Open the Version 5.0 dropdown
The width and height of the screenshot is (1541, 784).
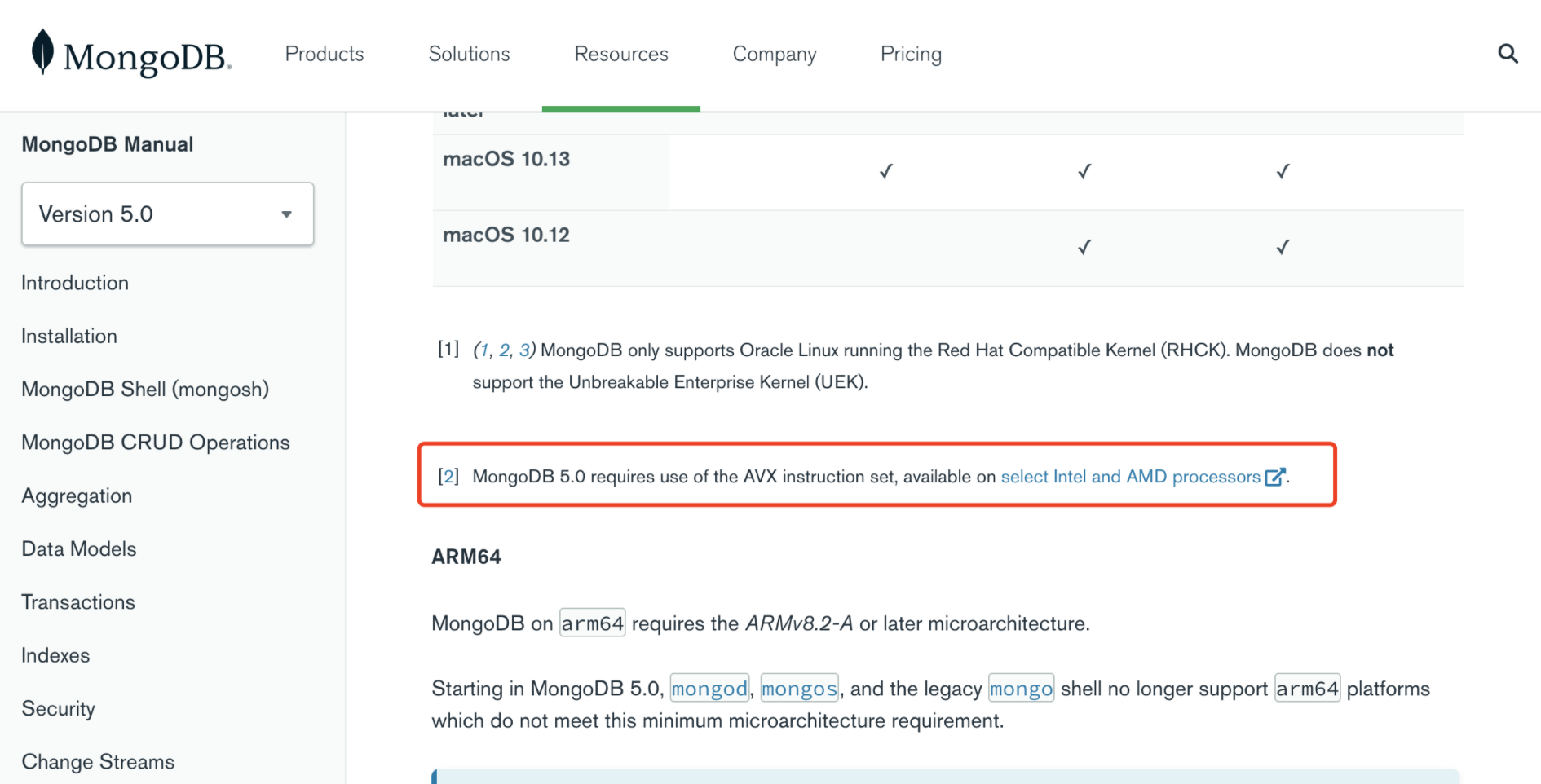[x=167, y=214]
